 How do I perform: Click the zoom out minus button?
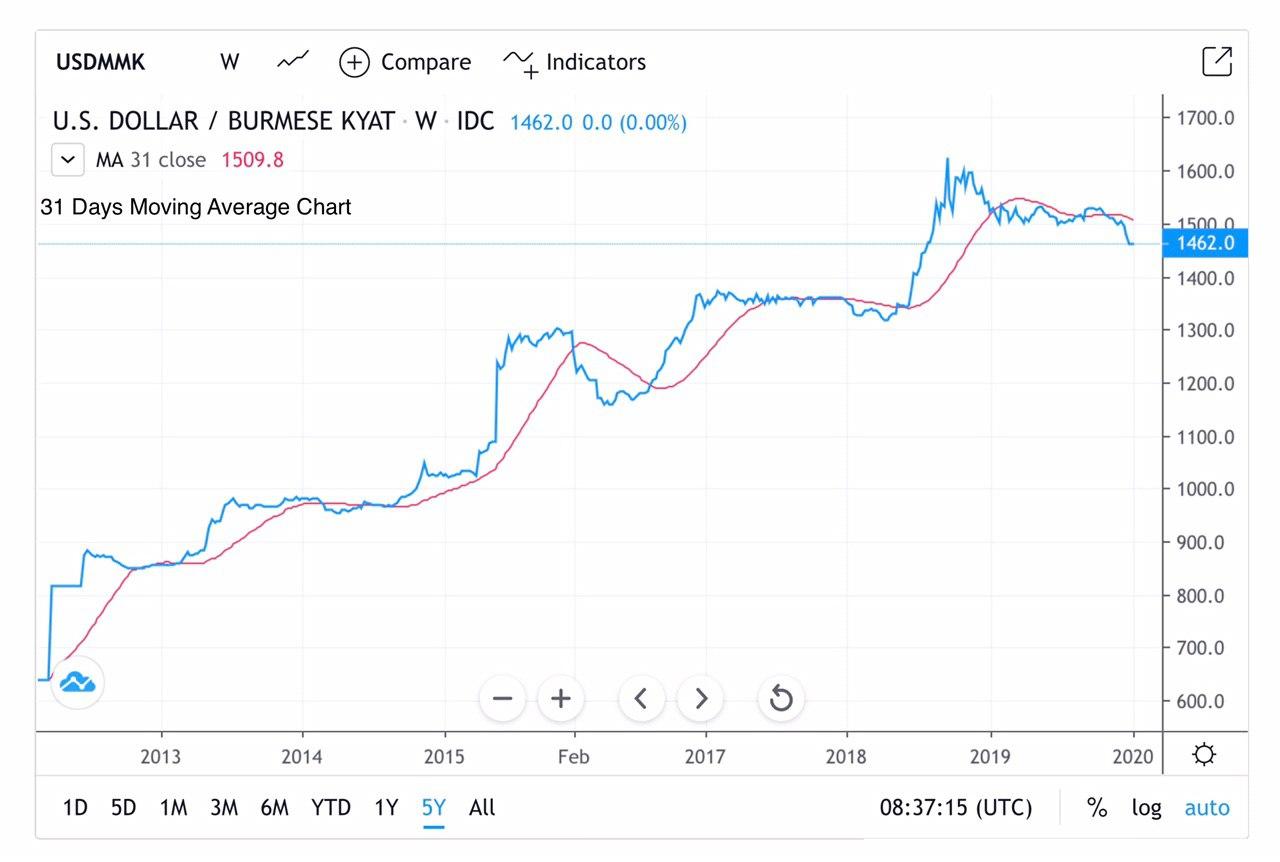coord(503,698)
